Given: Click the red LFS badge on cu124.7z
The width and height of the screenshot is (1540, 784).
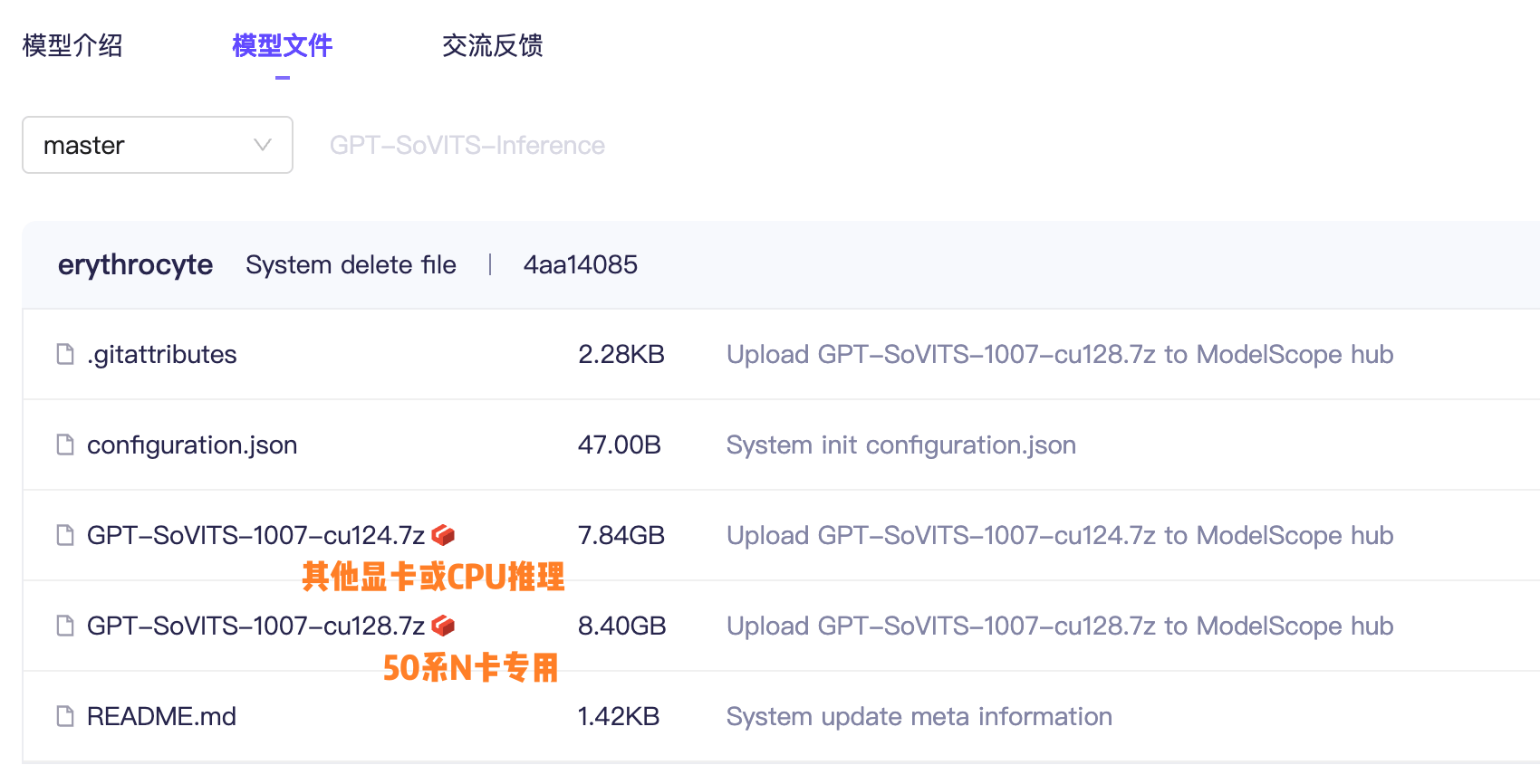Looking at the screenshot, I should (x=443, y=535).
